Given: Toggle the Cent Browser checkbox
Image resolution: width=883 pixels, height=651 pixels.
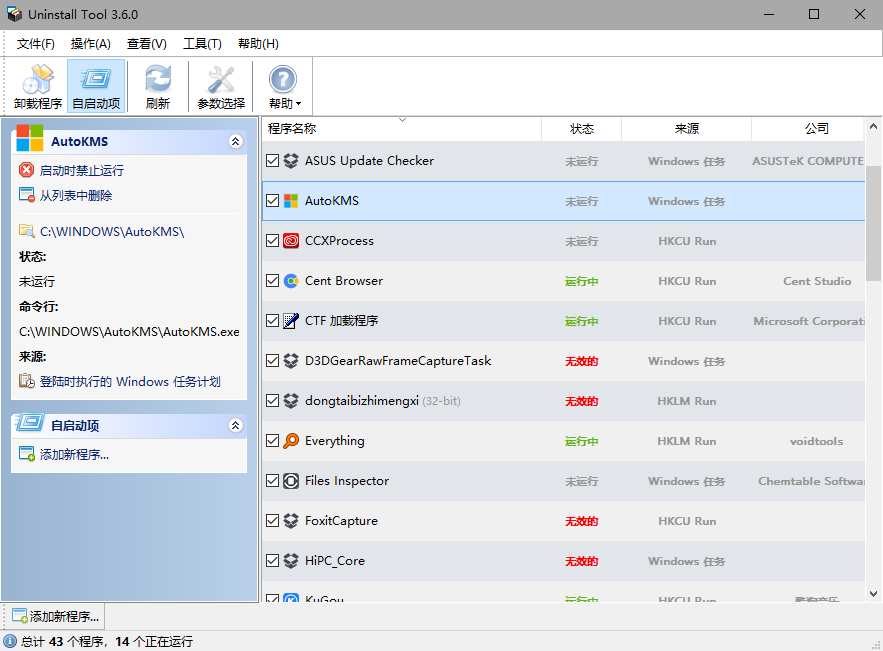Looking at the screenshot, I should click(x=273, y=281).
